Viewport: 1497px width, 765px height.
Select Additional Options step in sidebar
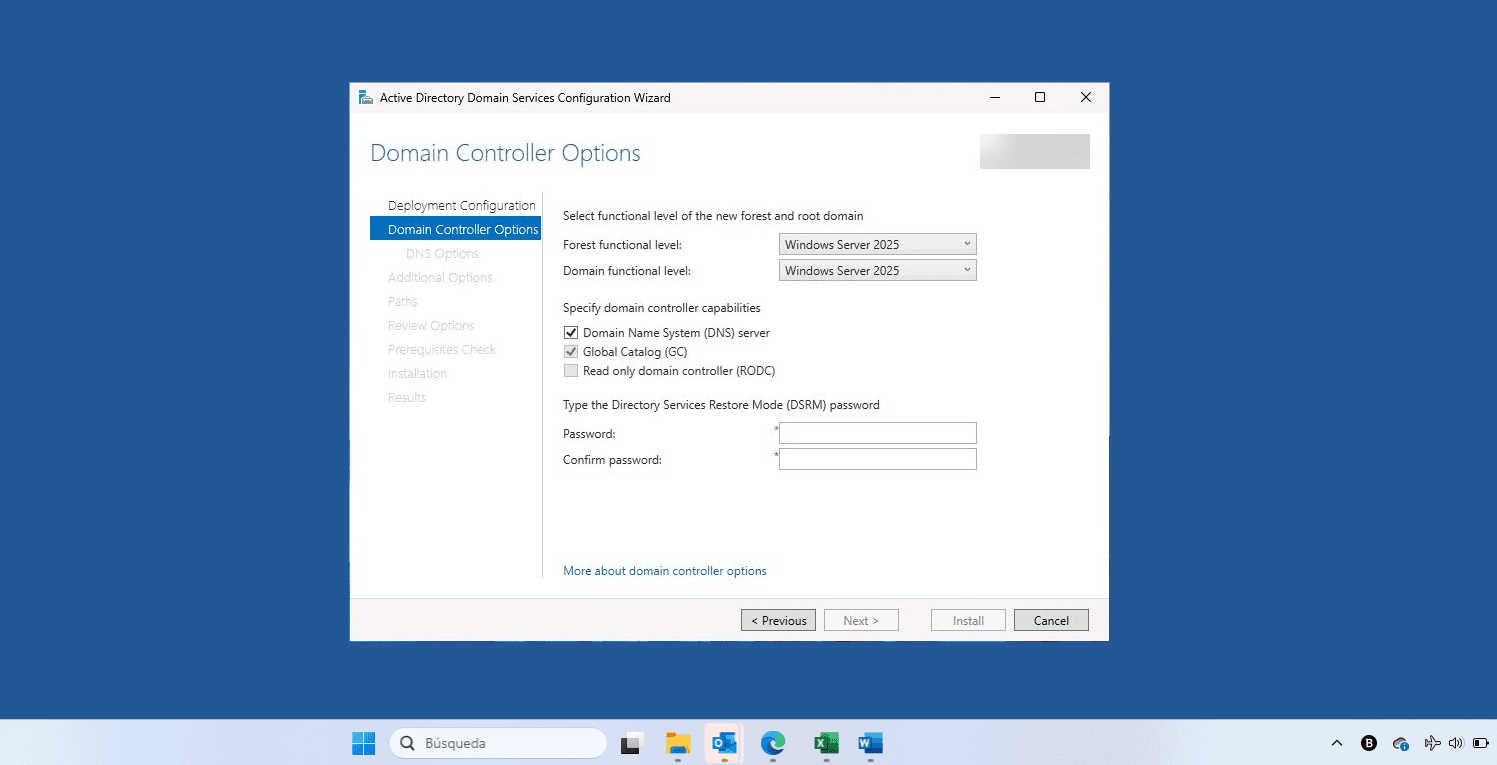coord(440,277)
